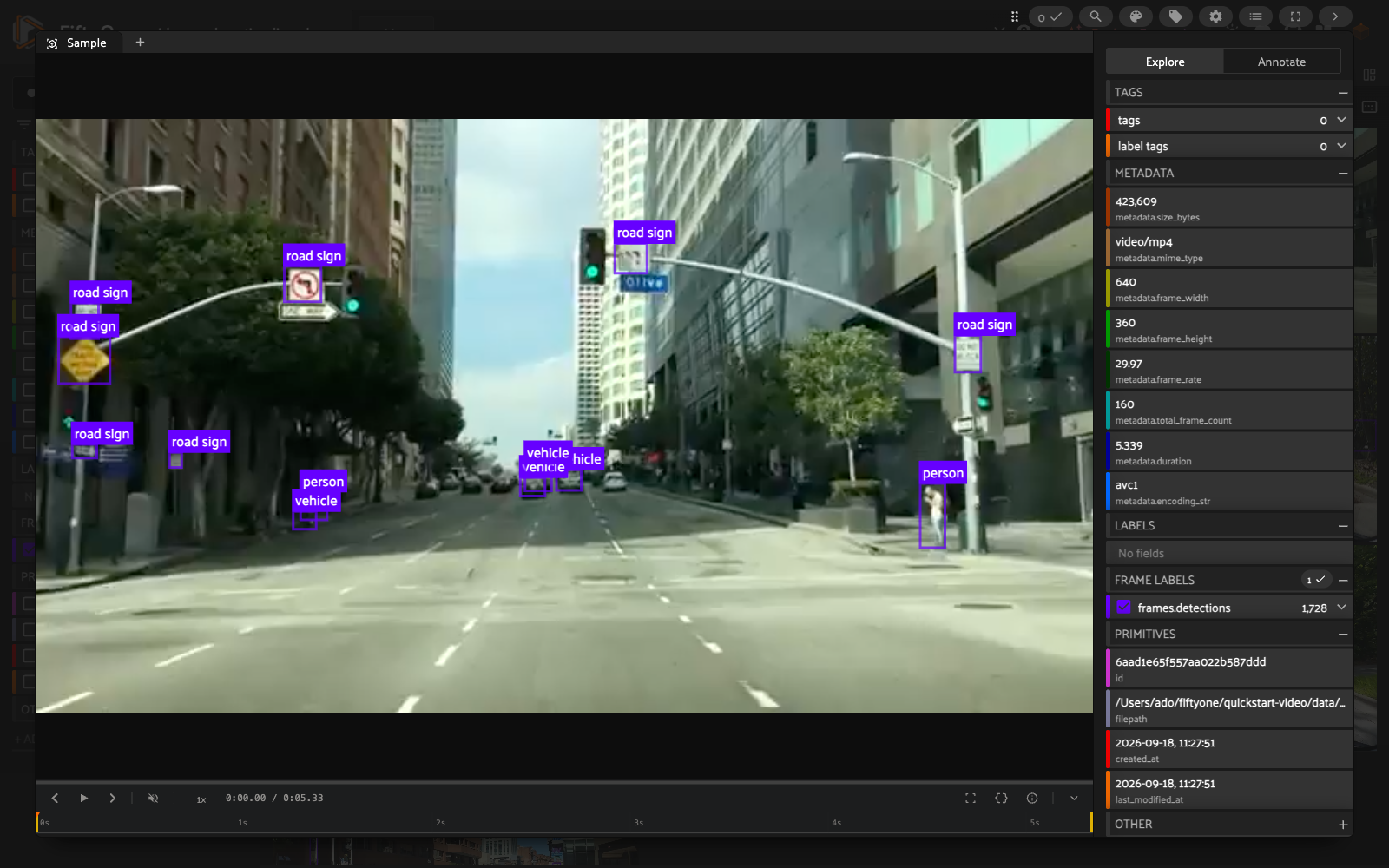Uncheck the frames.detections checkbox
Image resolution: width=1389 pixels, height=868 pixels.
coord(1124,608)
